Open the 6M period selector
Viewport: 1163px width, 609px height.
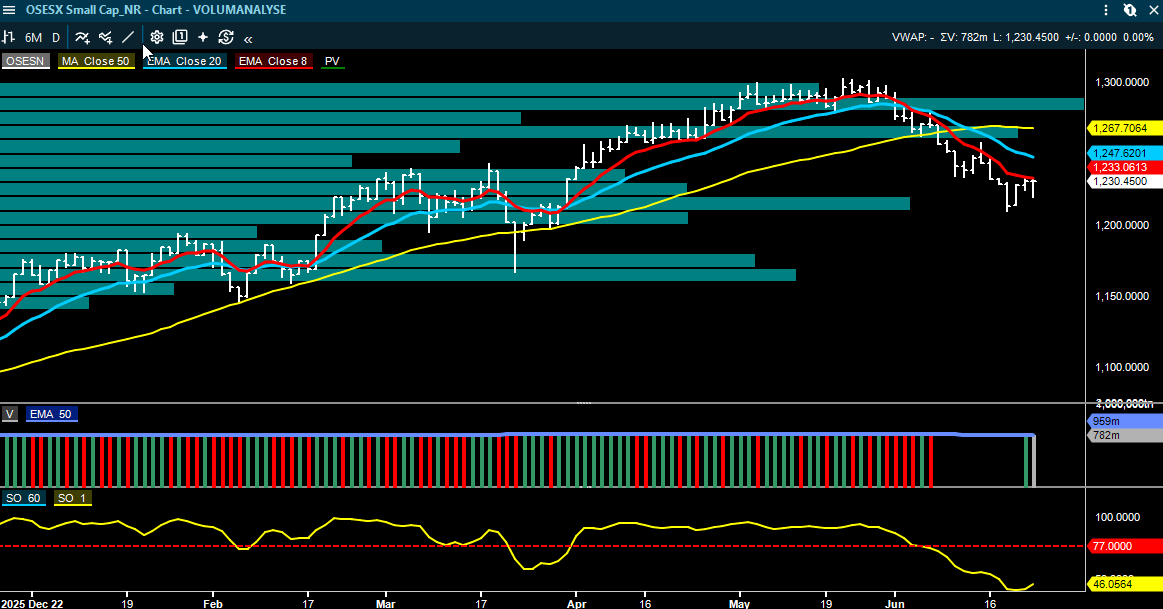coord(33,37)
